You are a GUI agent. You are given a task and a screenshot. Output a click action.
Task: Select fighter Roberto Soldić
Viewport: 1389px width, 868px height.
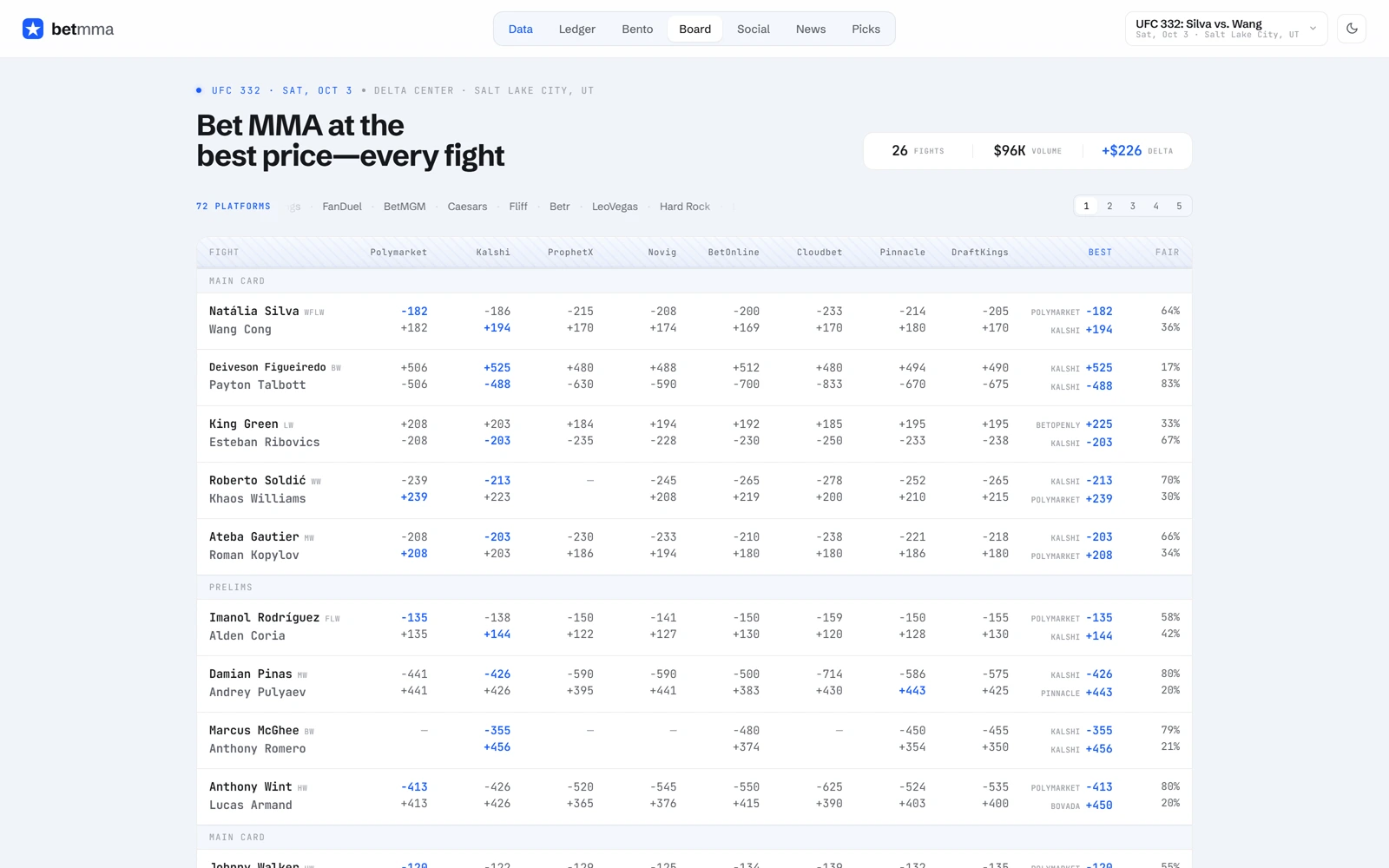click(257, 480)
